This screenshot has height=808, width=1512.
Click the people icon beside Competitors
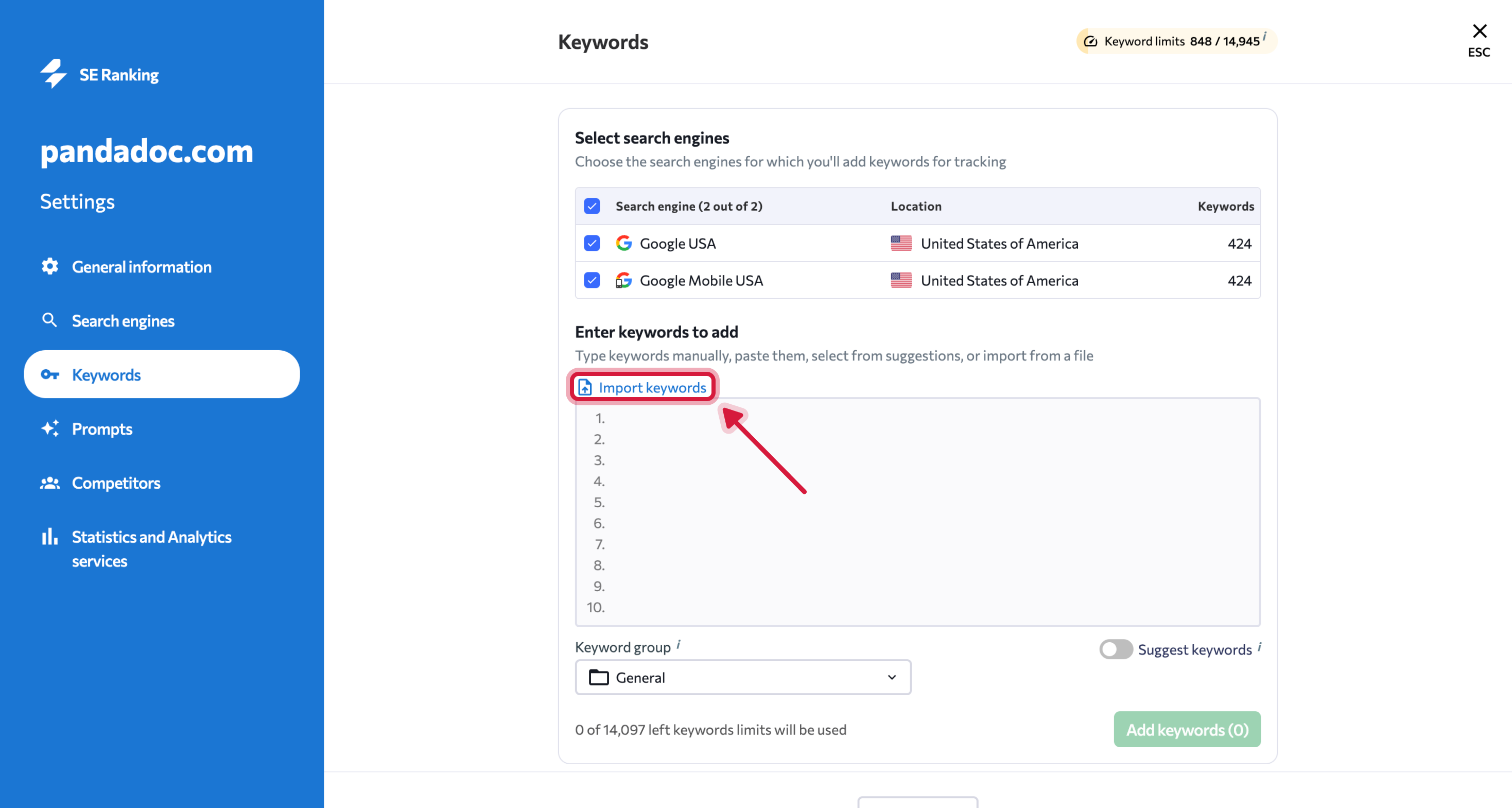click(x=50, y=483)
